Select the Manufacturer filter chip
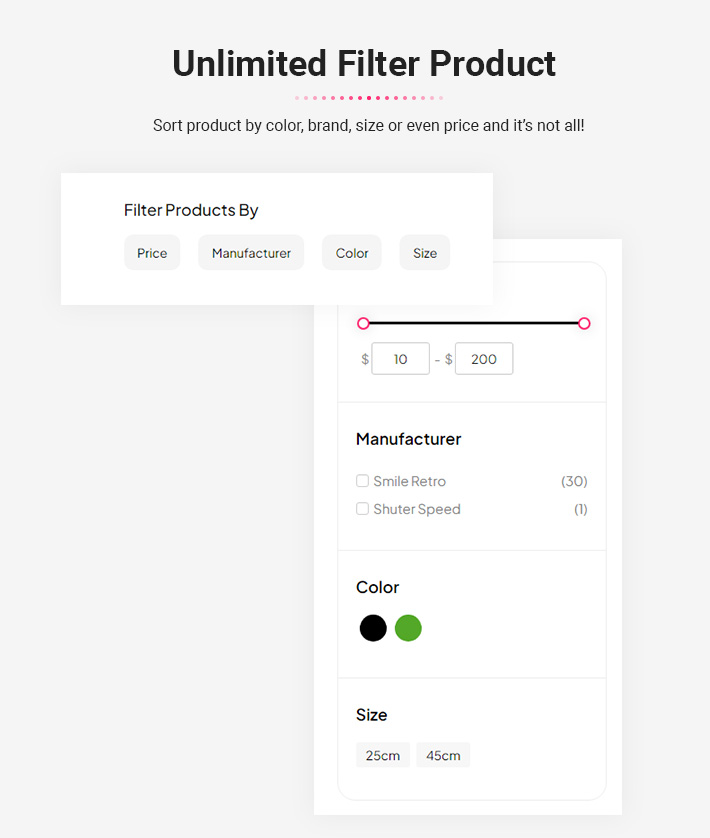 [x=251, y=252]
